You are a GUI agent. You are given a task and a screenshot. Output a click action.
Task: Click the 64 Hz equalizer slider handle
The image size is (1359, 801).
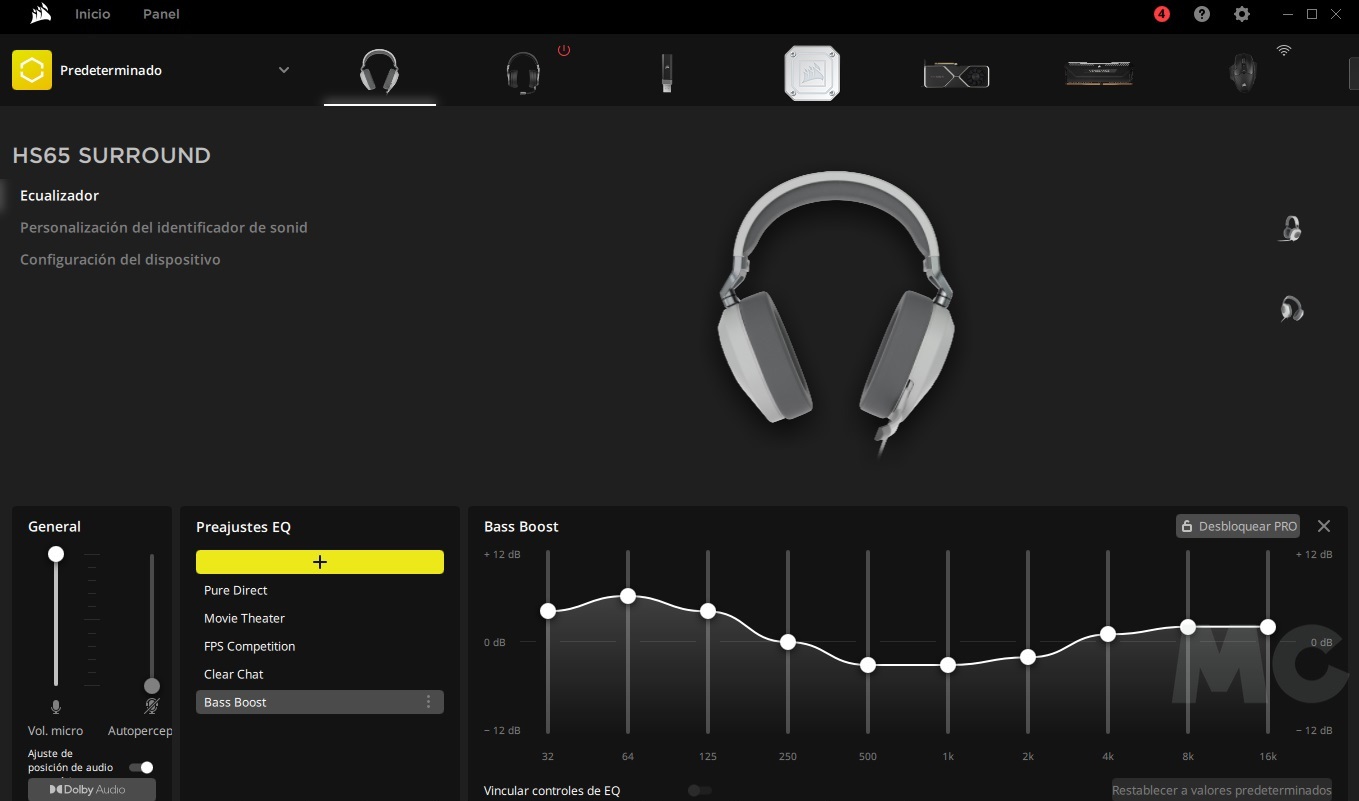628,596
